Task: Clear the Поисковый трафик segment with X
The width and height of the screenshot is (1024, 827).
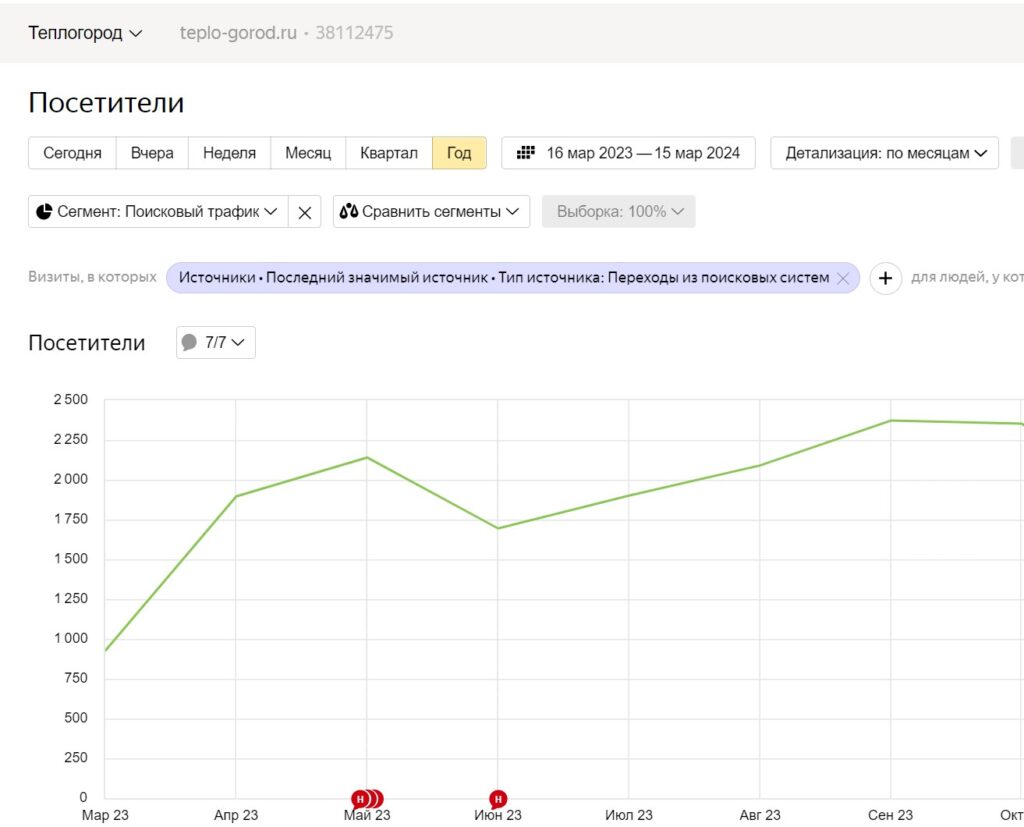Action: point(304,212)
